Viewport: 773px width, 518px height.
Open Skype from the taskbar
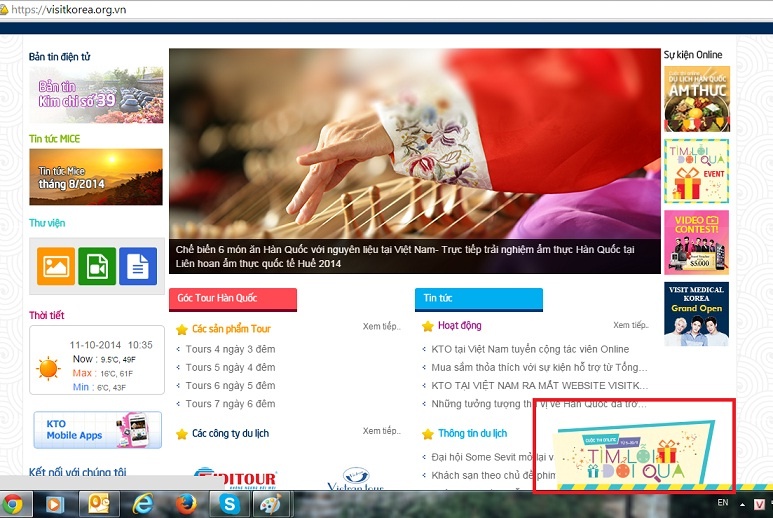230,504
